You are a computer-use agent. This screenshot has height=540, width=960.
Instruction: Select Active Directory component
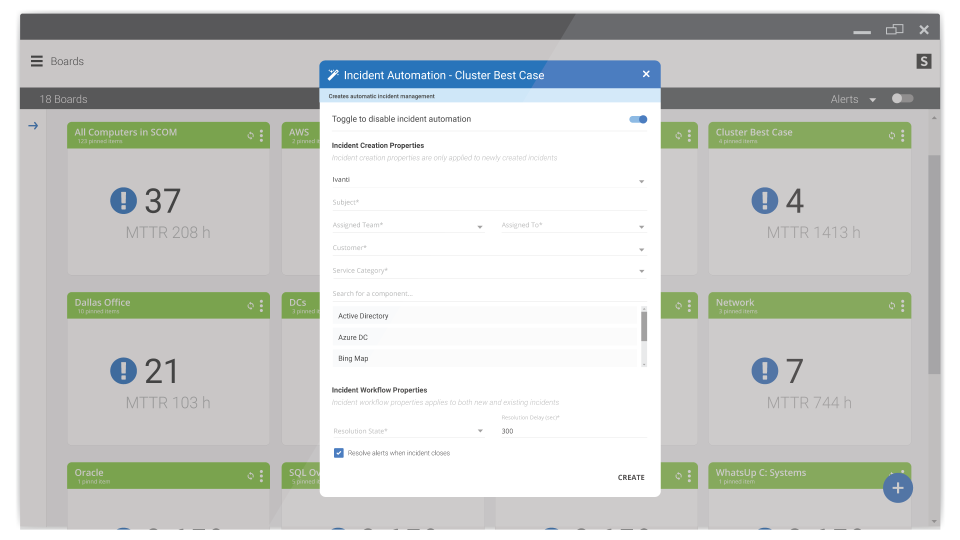pyautogui.click(x=485, y=316)
